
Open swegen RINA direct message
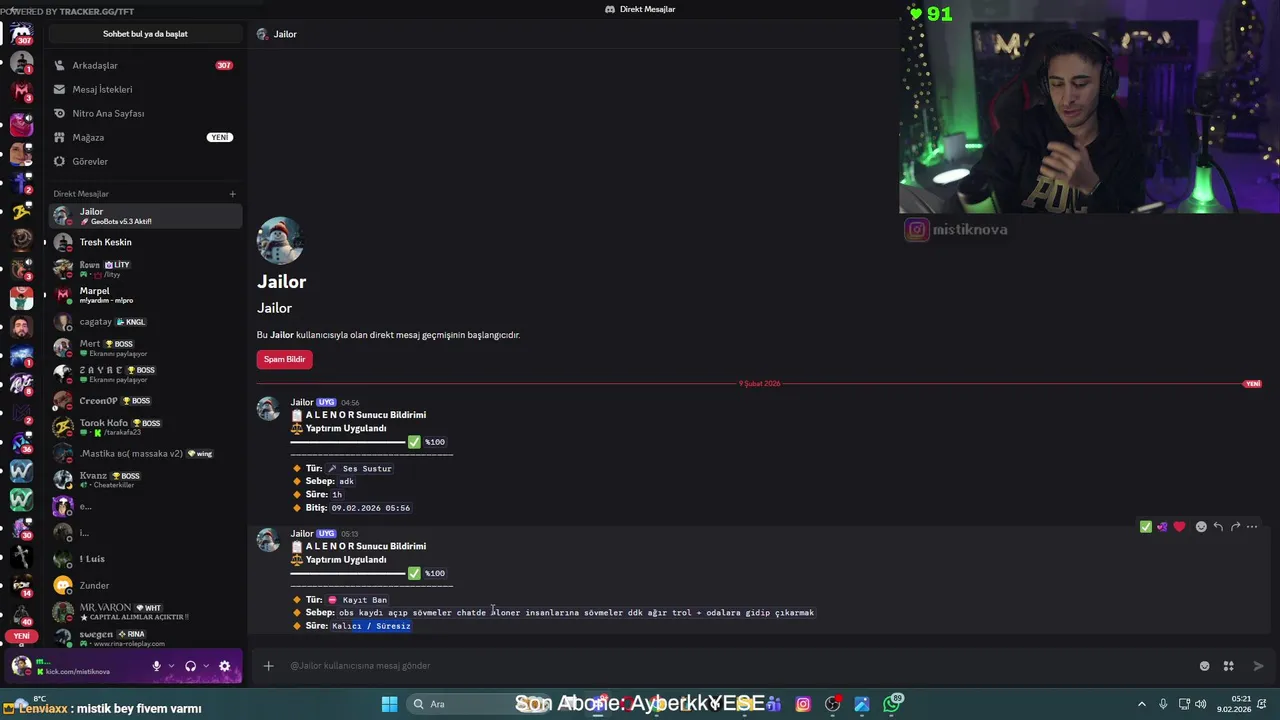coord(145,638)
